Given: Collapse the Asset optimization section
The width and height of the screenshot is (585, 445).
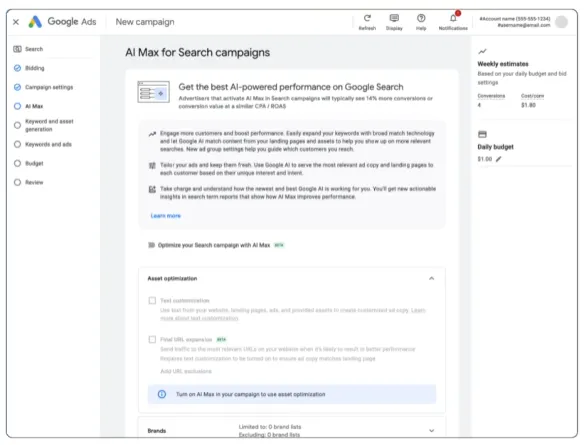Looking at the screenshot, I should (x=432, y=278).
